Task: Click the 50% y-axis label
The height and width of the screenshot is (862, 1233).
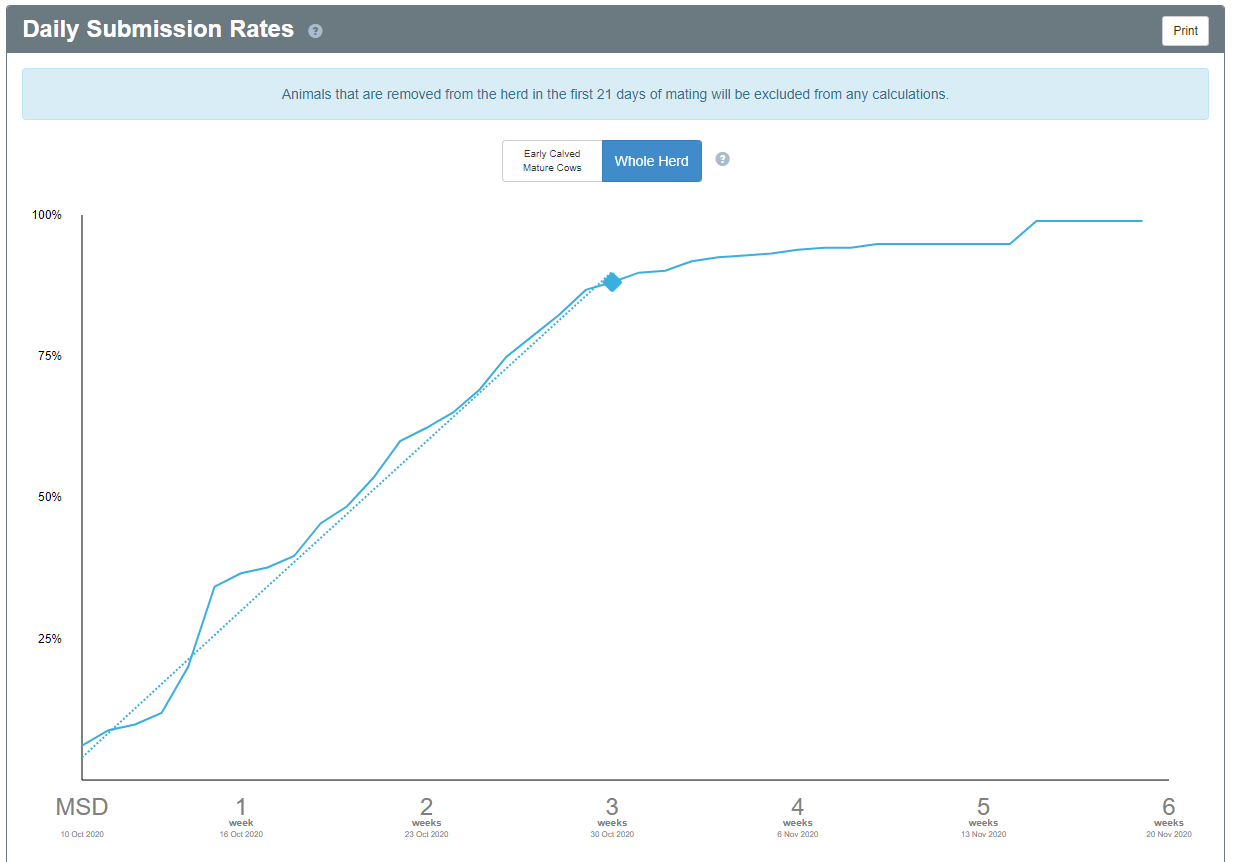Action: pos(49,497)
